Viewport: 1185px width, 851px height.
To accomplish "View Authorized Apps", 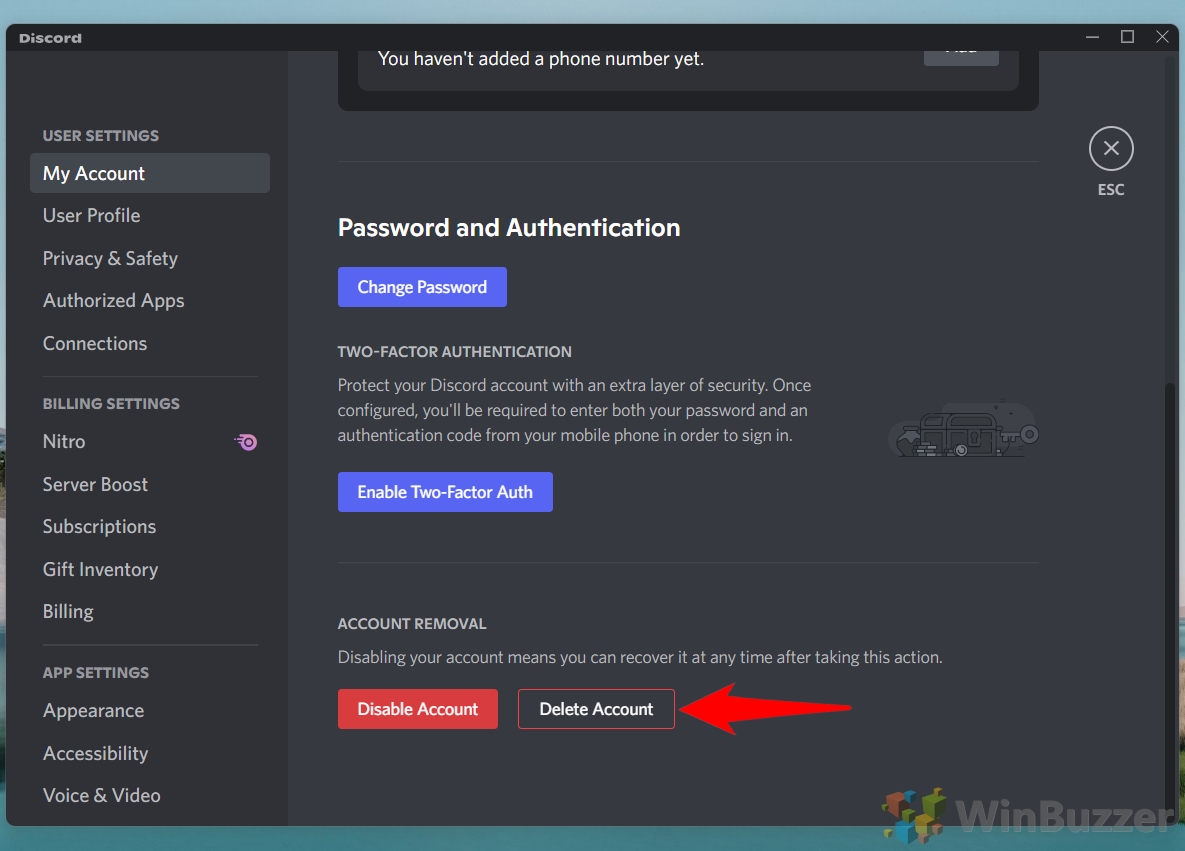I will point(113,300).
